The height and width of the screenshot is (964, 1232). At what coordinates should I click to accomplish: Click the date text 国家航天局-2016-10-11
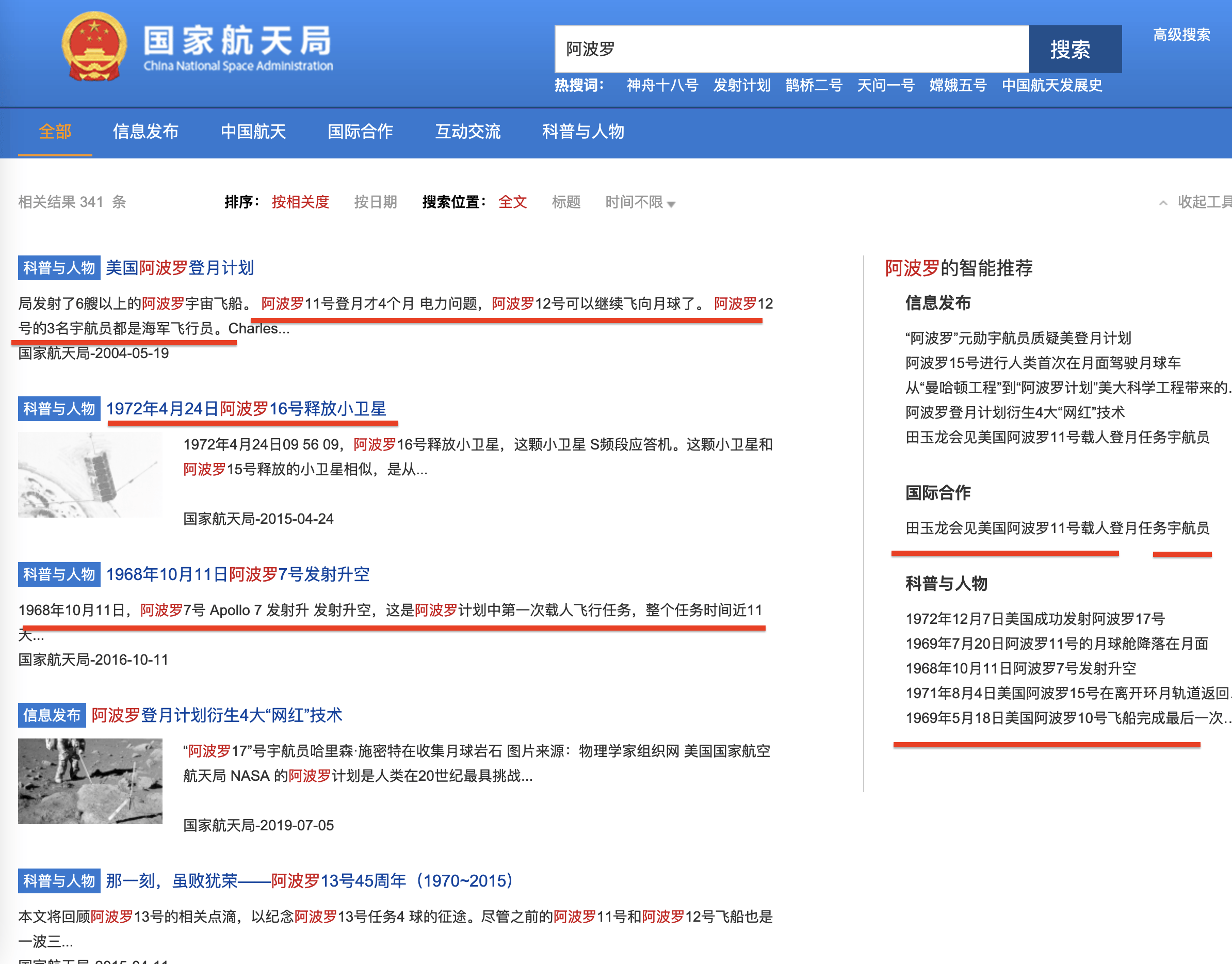point(94,661)
